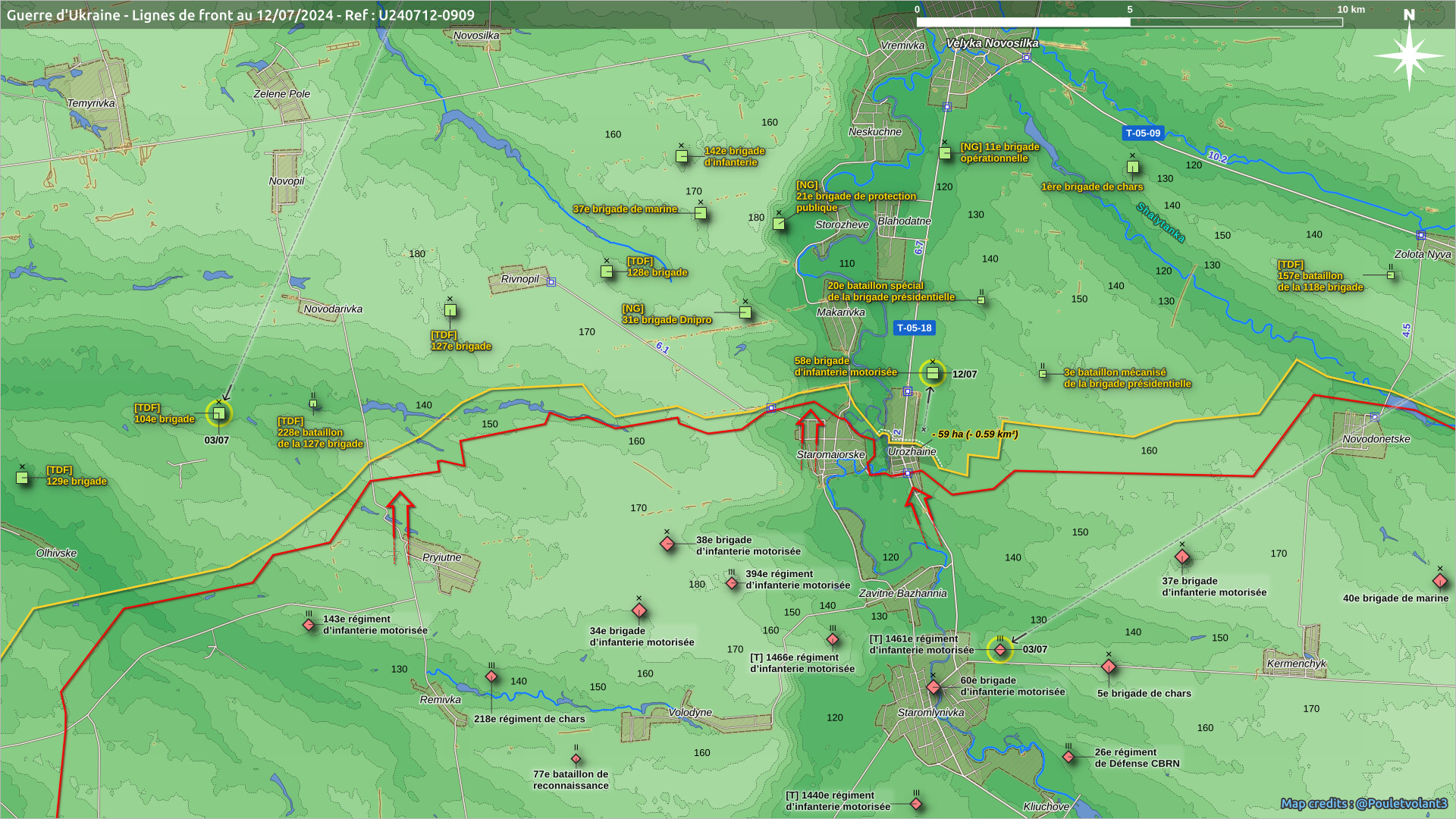Select the 60e brigade red diamond at Staromlynivka
Viewport: 1456px width, 819px height.
click(934, 687)
